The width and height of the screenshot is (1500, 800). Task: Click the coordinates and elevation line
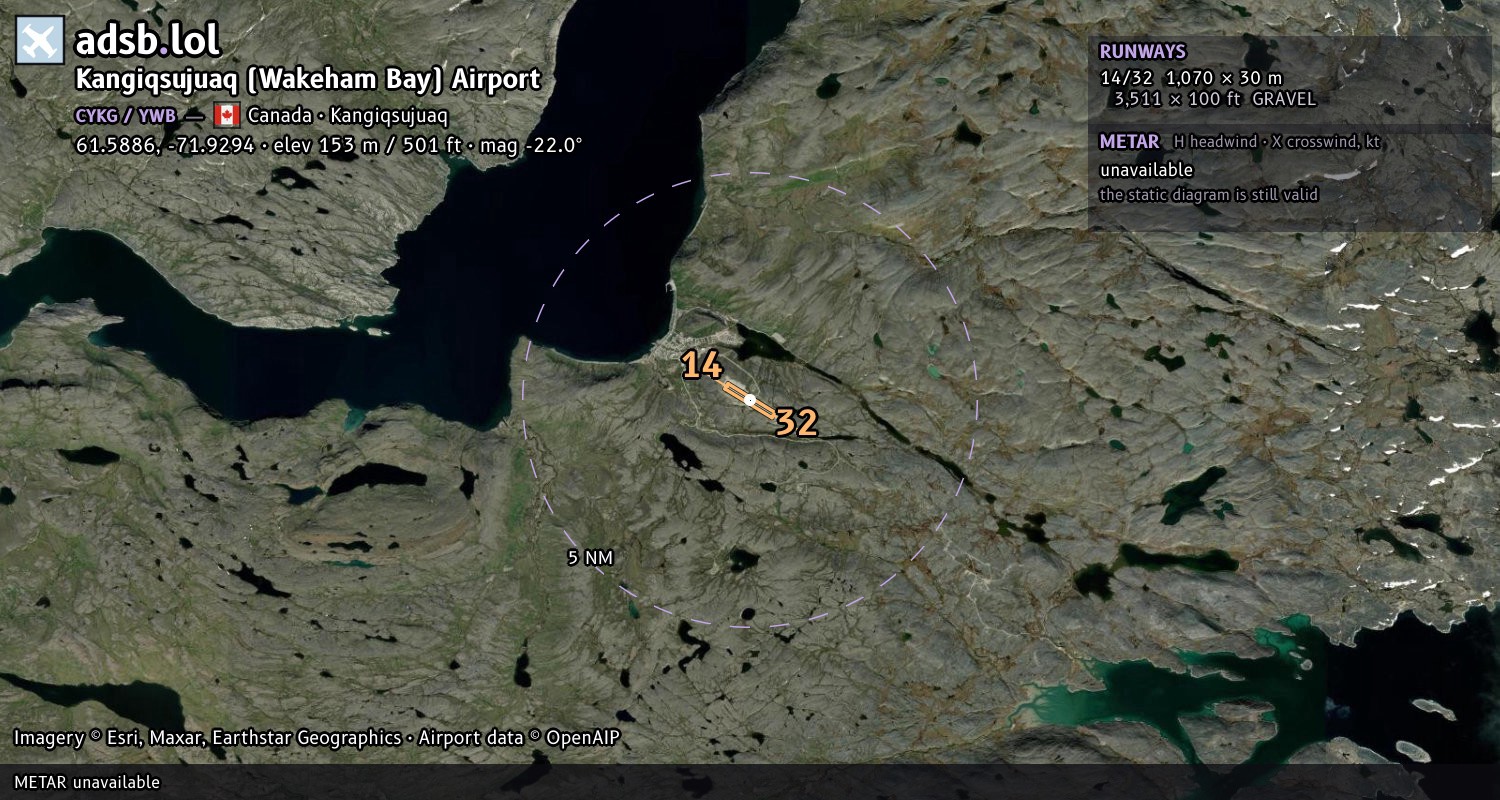(x=329, y=145)
